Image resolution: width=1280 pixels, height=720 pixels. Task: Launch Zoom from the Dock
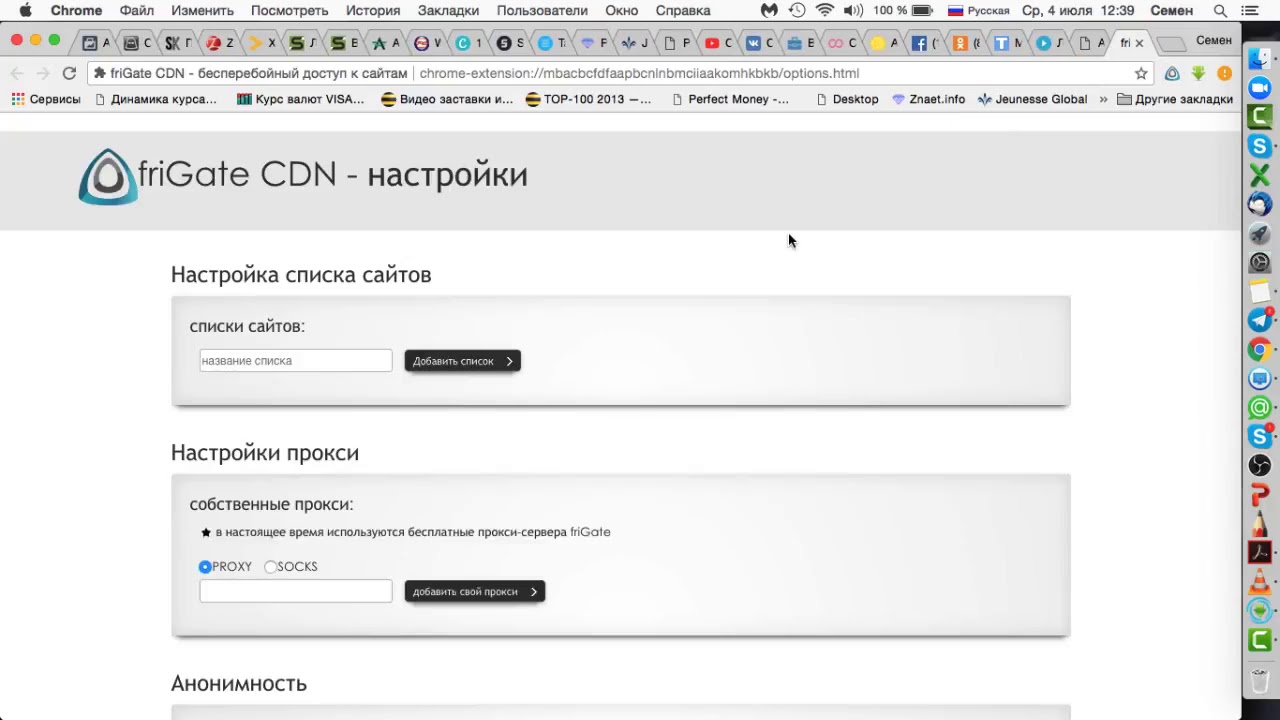click(1260, 88)
